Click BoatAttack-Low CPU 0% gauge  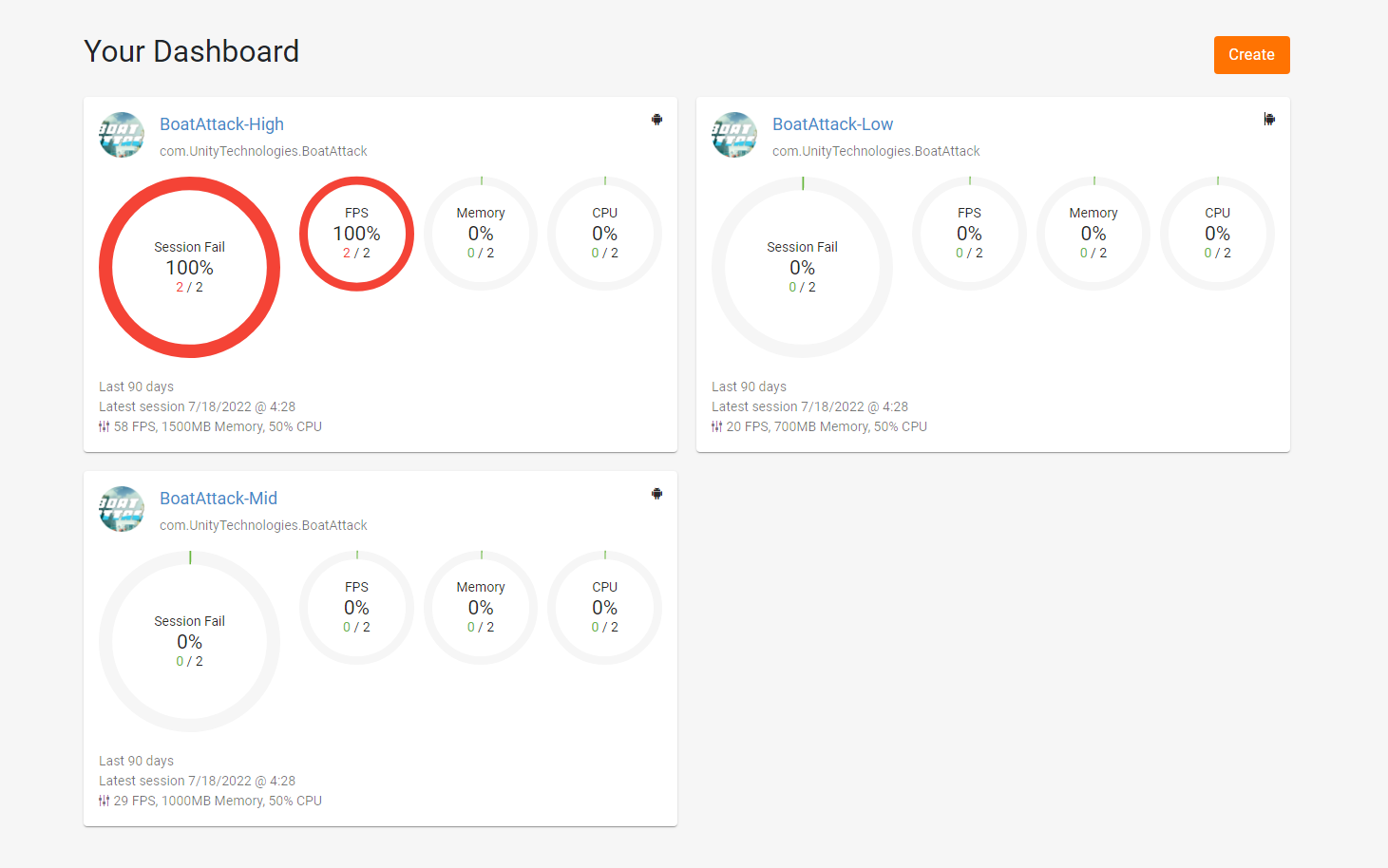[1217, 234]
